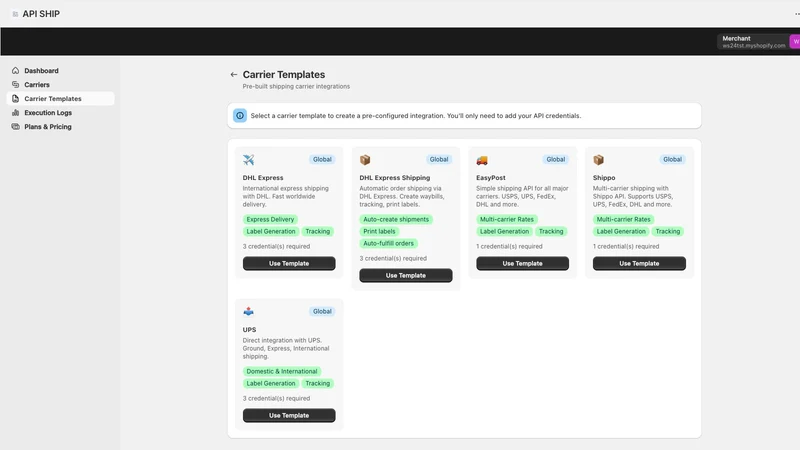Click the Carriers sidebar icon
The image size is (800, 450).
pyautogui.click(x=15, y=85)
